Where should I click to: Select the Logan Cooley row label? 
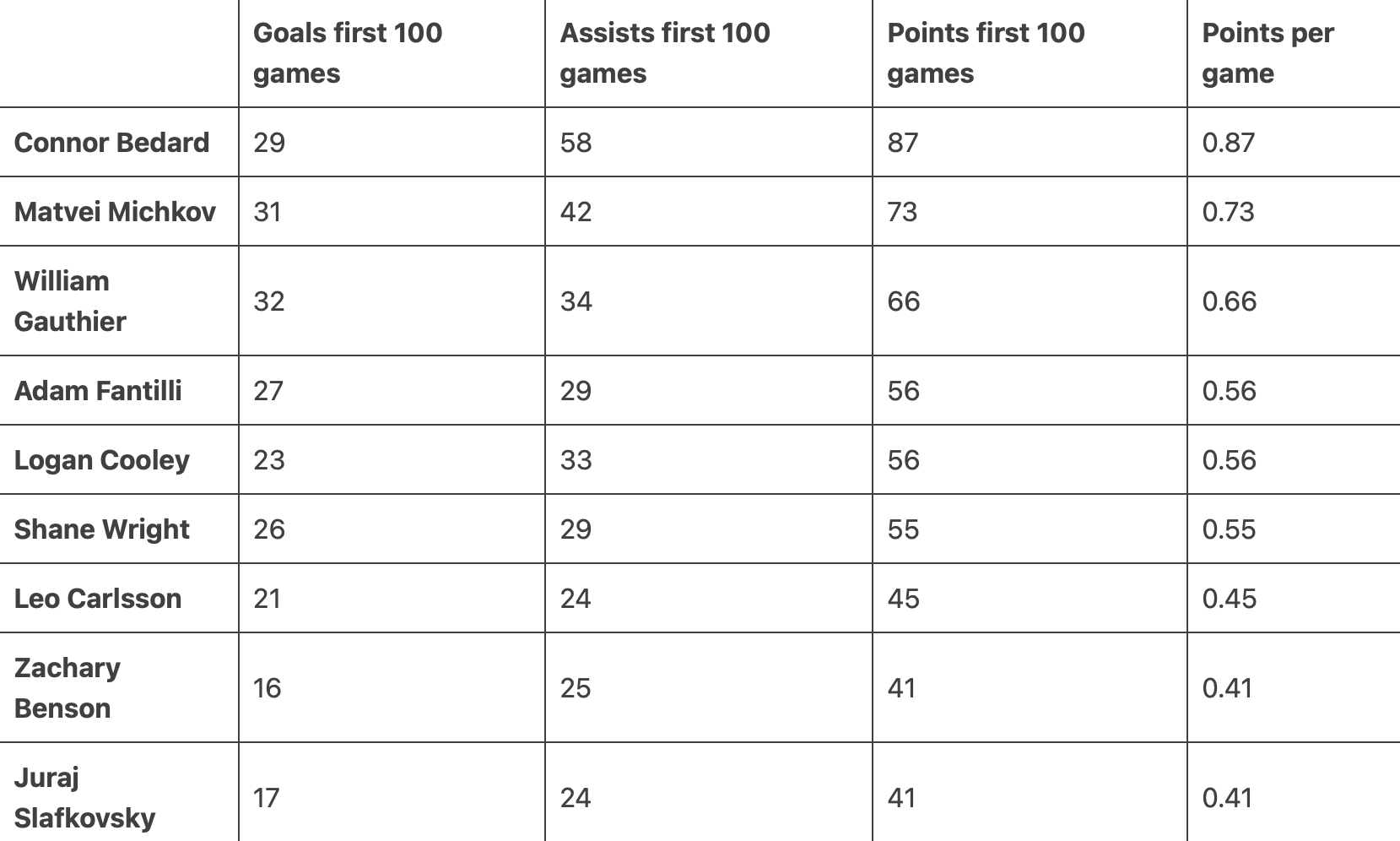pyautogui.click(x=101, y=459)
